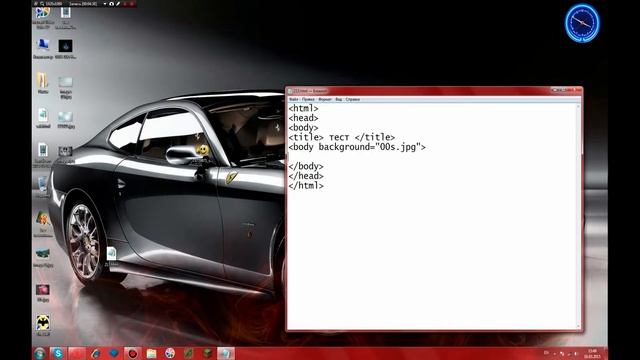
Task: Click the red record-circle taskbar icon
Action: click(x=133, y=353)
